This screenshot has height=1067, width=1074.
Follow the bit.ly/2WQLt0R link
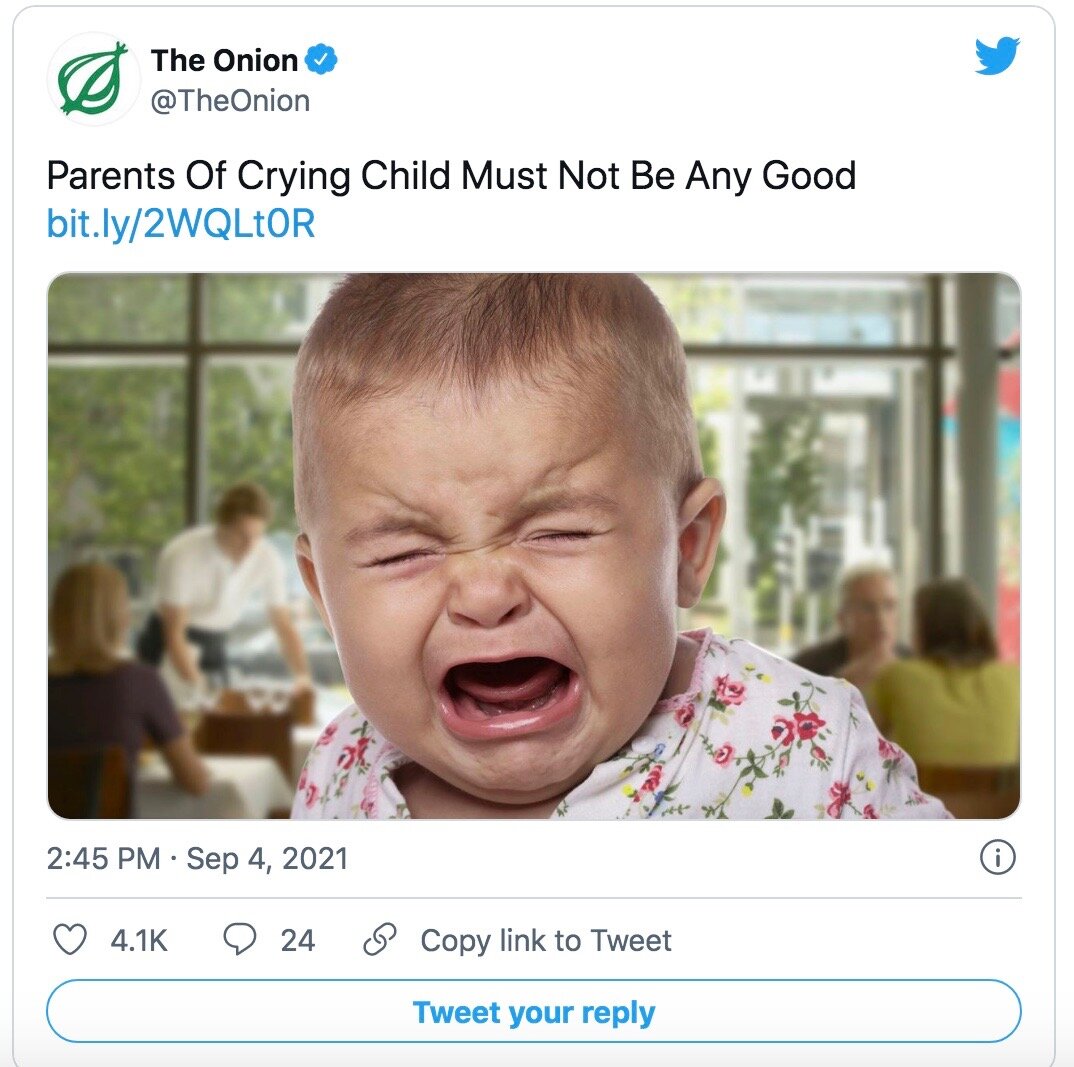pos(181,224)
